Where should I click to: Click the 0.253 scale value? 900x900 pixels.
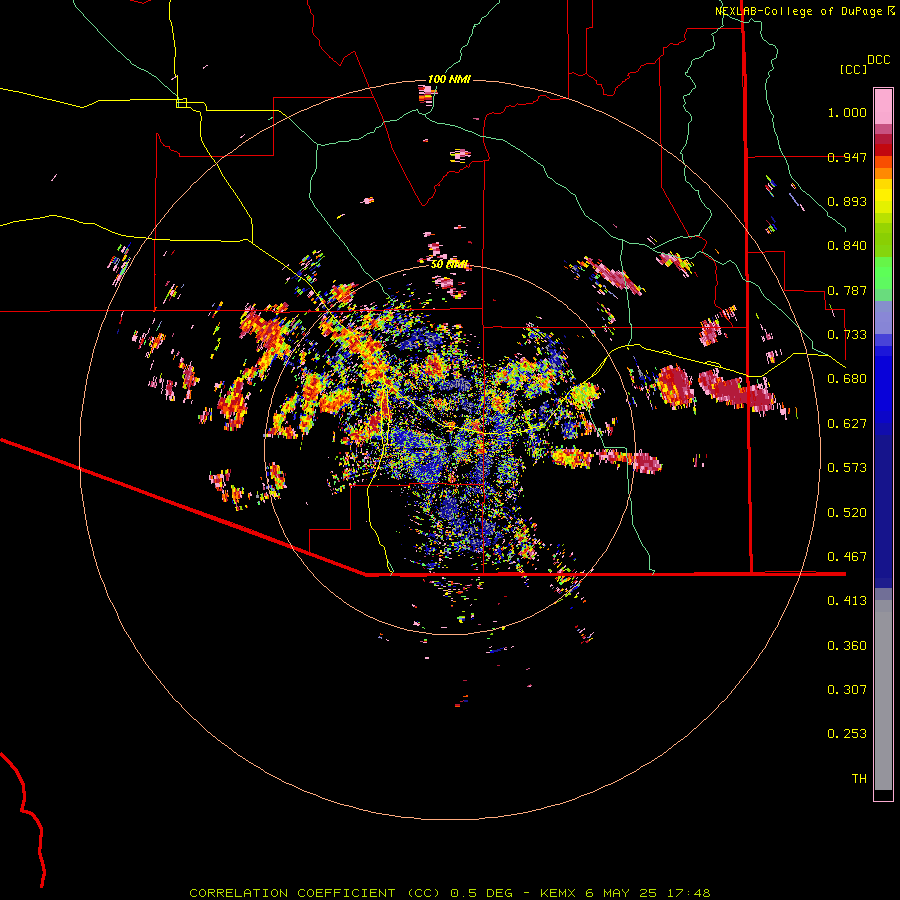coord(847,734)
